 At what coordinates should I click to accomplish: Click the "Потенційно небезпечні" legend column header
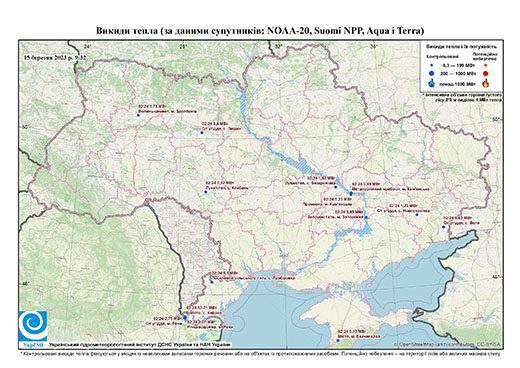click(485, 56)
